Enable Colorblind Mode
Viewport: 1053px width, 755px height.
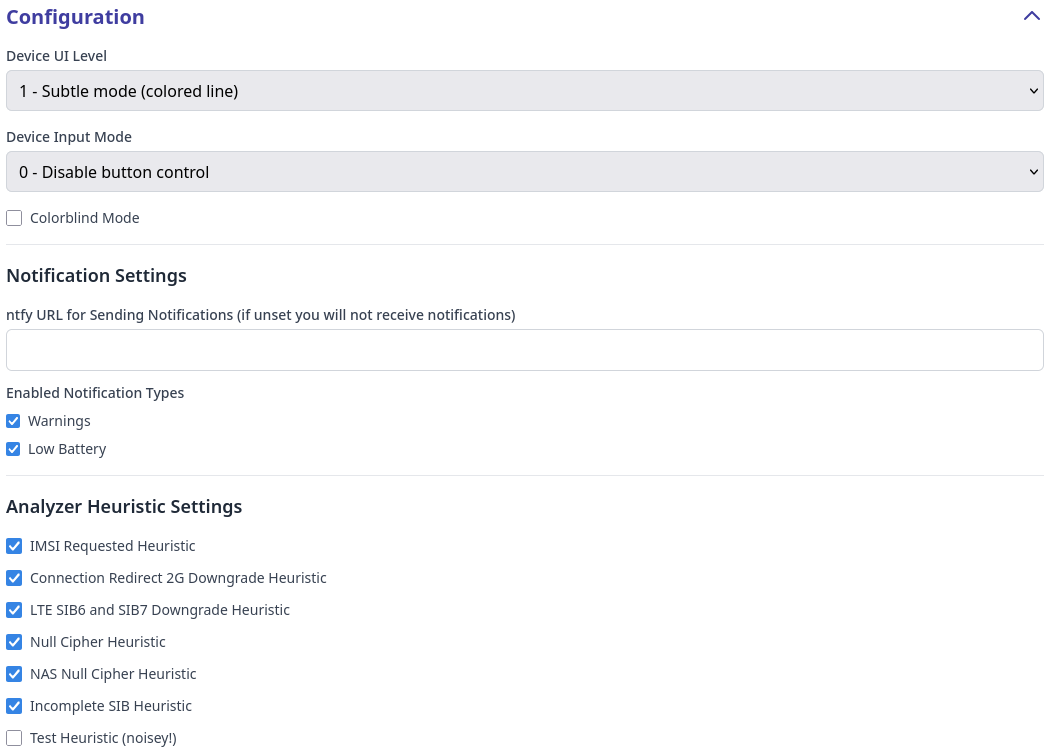point(14,217)
